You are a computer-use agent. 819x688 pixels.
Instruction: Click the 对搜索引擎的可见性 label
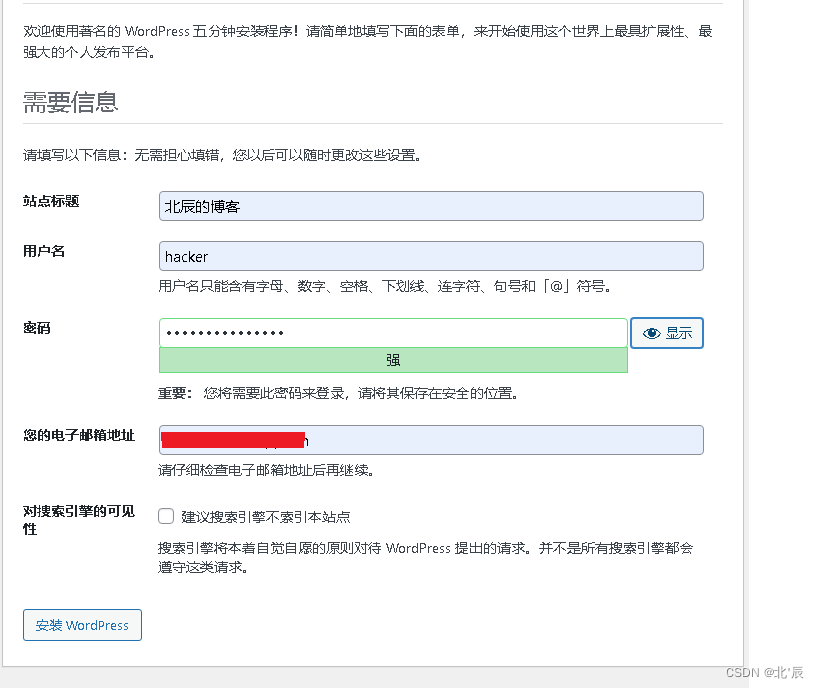[x=79, y=520]
